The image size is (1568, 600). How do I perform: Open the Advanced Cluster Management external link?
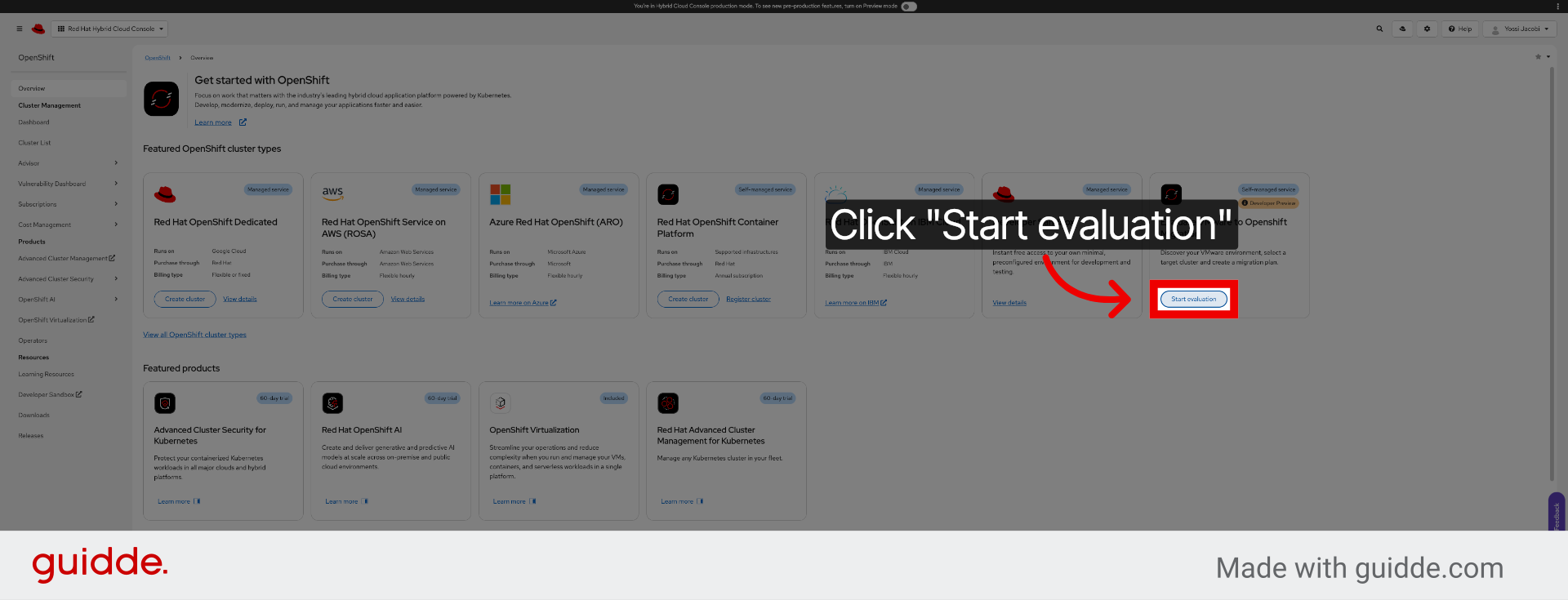(x=67, y=259)
